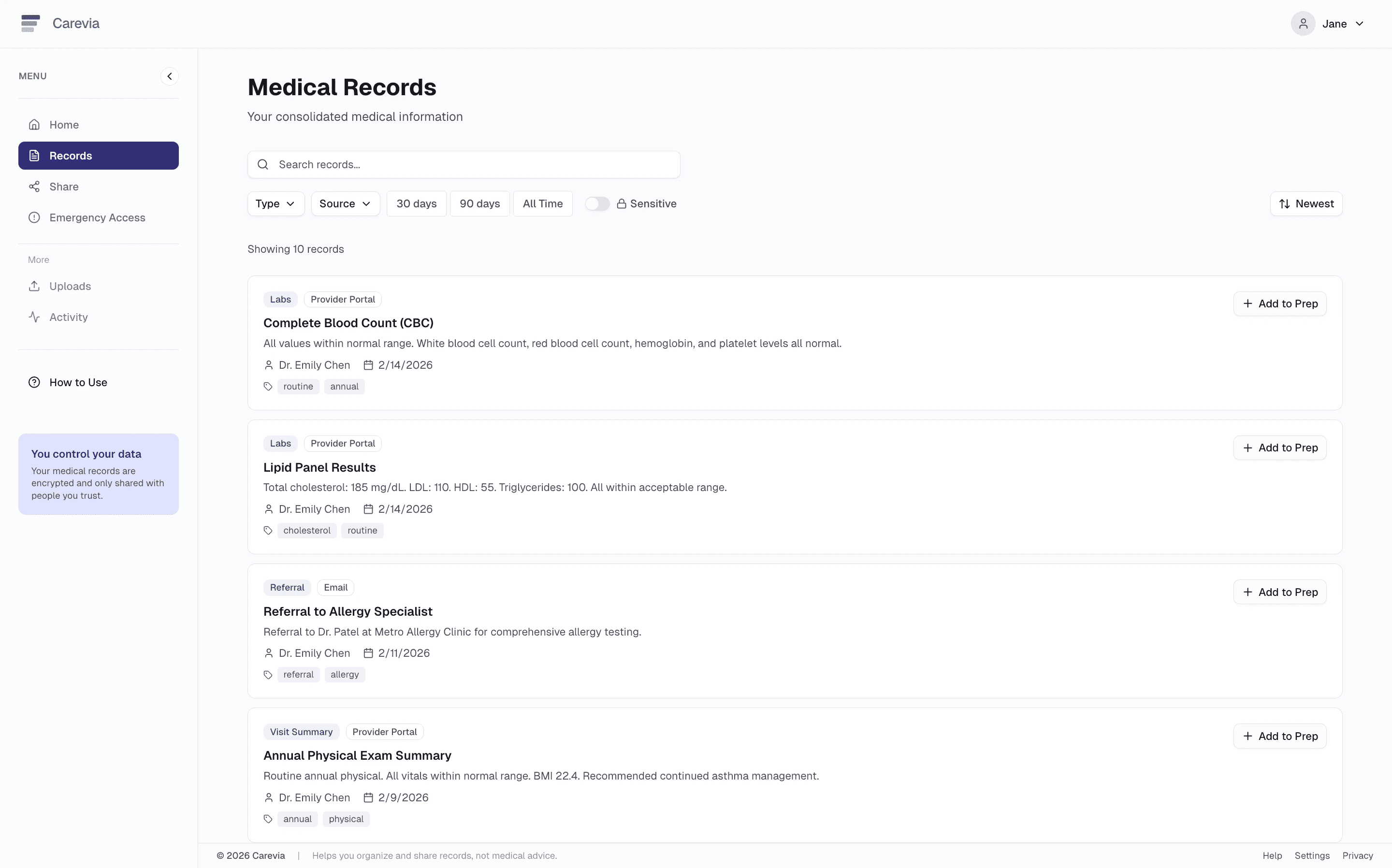The image size is (1392, 868).
Task: Click the Emergency Access alert icon
Action: [34, 217]
